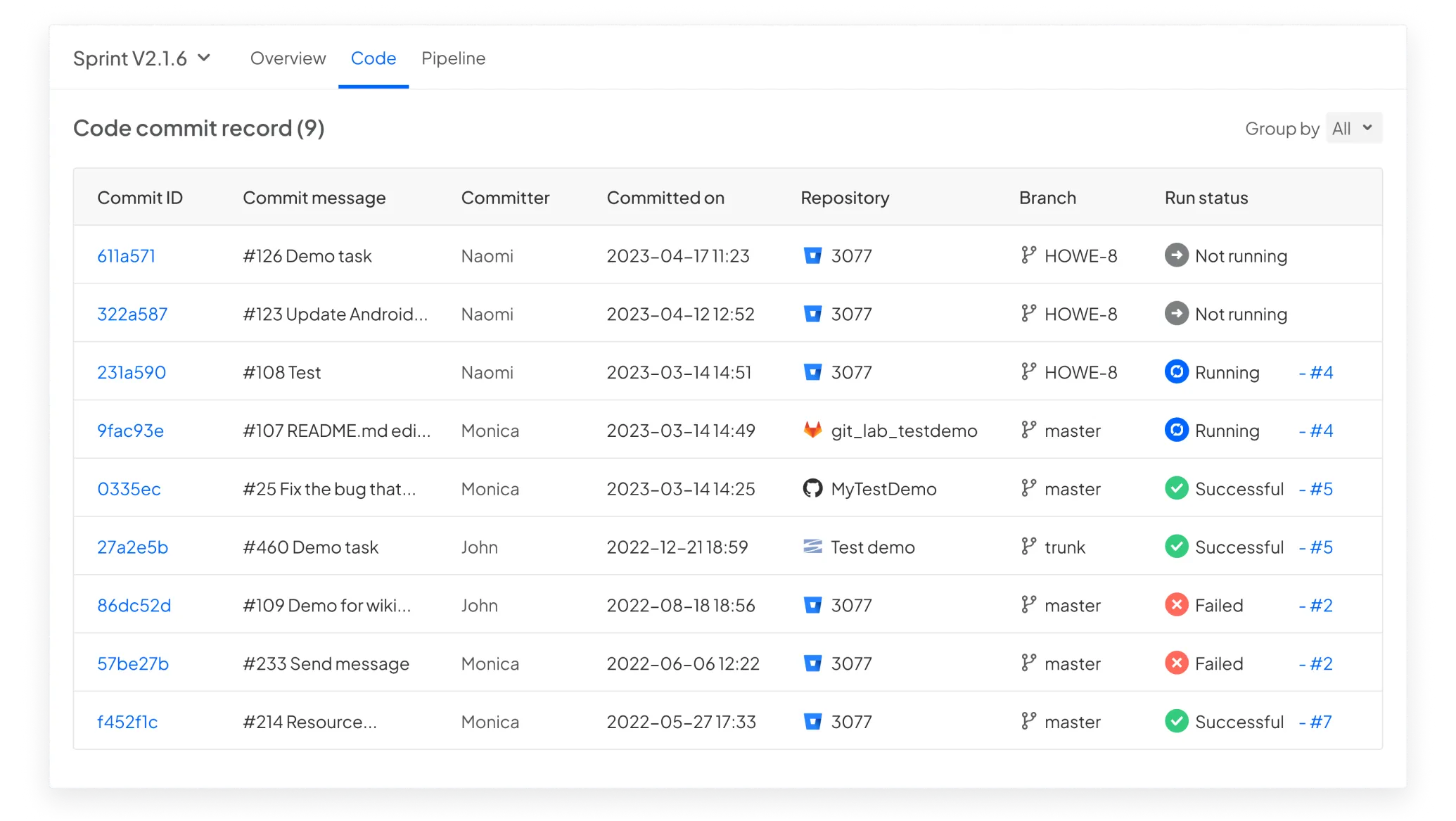
Task: Select the Code tab
Action: (x=373, y=58)
